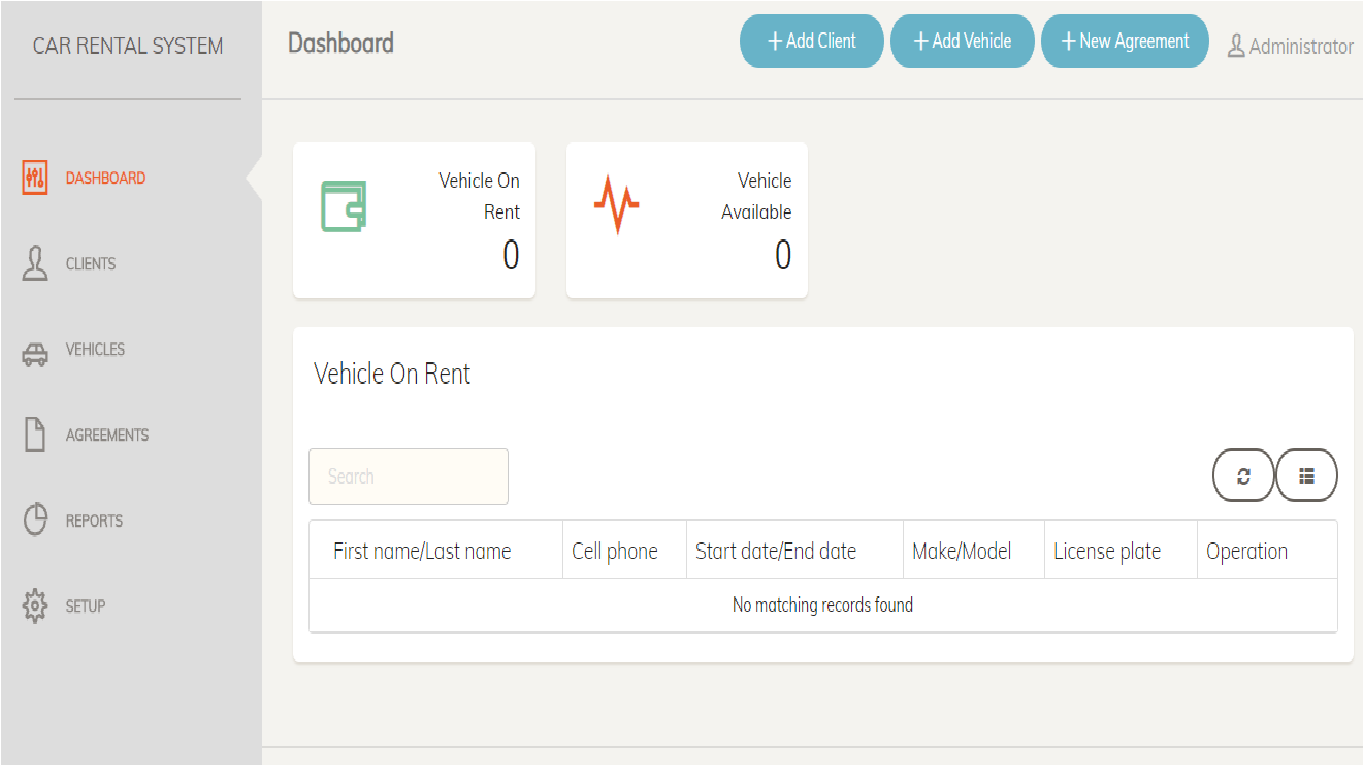The image size is (1366, 768).
Task: Click the Dashboard sliders icon in sidebar
Action: tap(35, 178)
